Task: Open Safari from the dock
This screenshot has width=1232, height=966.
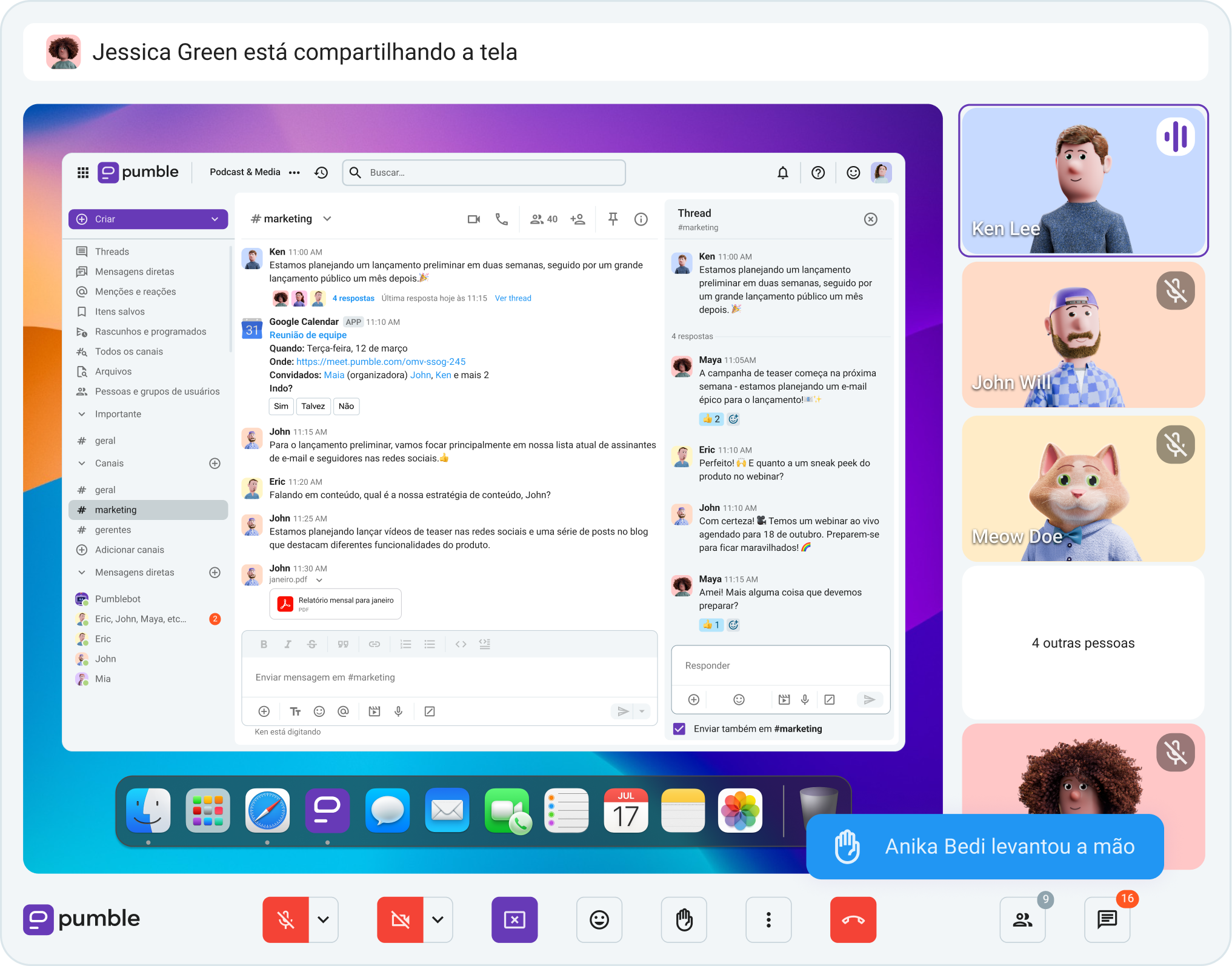Action: pyautogui.click(x=267, y=810)
